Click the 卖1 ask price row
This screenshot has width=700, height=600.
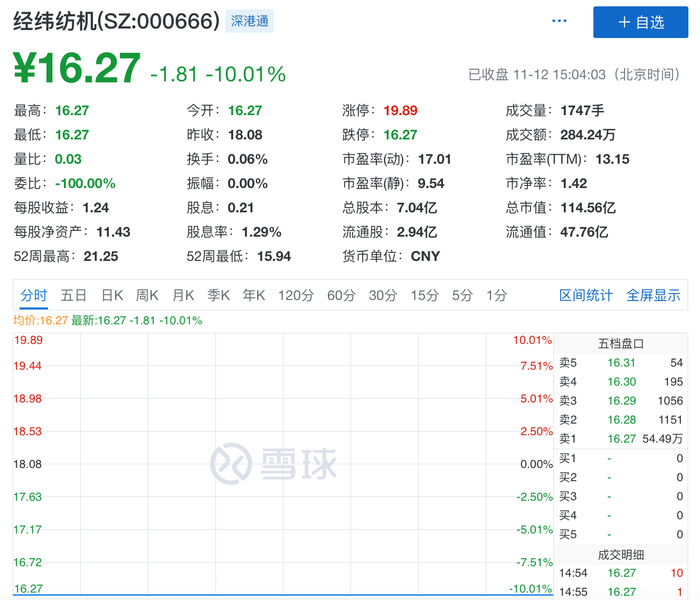[620, 438]
